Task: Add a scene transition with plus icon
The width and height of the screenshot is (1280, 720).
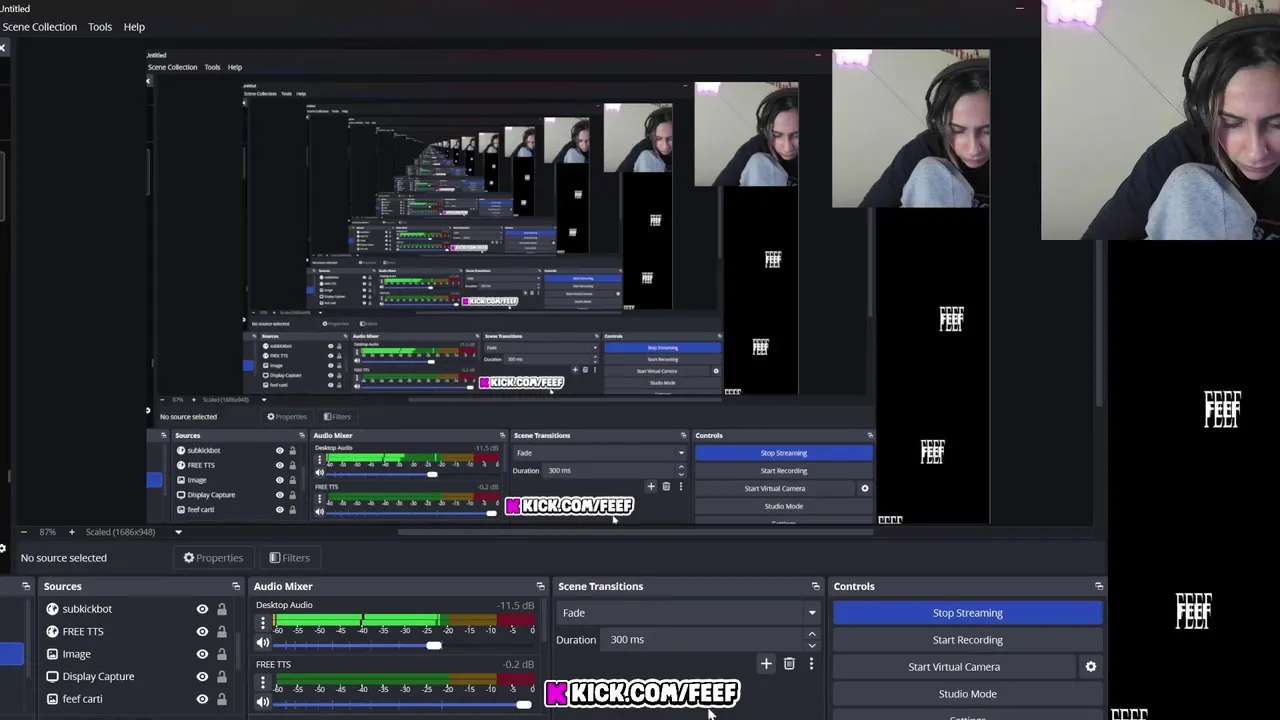Action: tap(766, 663)
